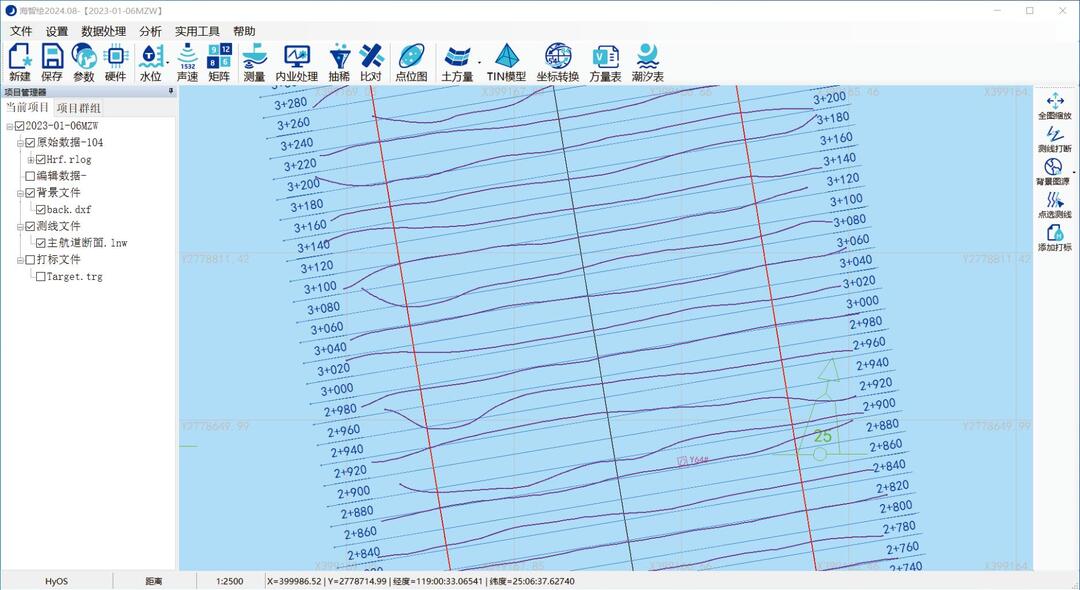The image size is (1080, 590).
Task: Click the 全图缩放 zoom-to-extent icon
Action: pos(1054,107)
